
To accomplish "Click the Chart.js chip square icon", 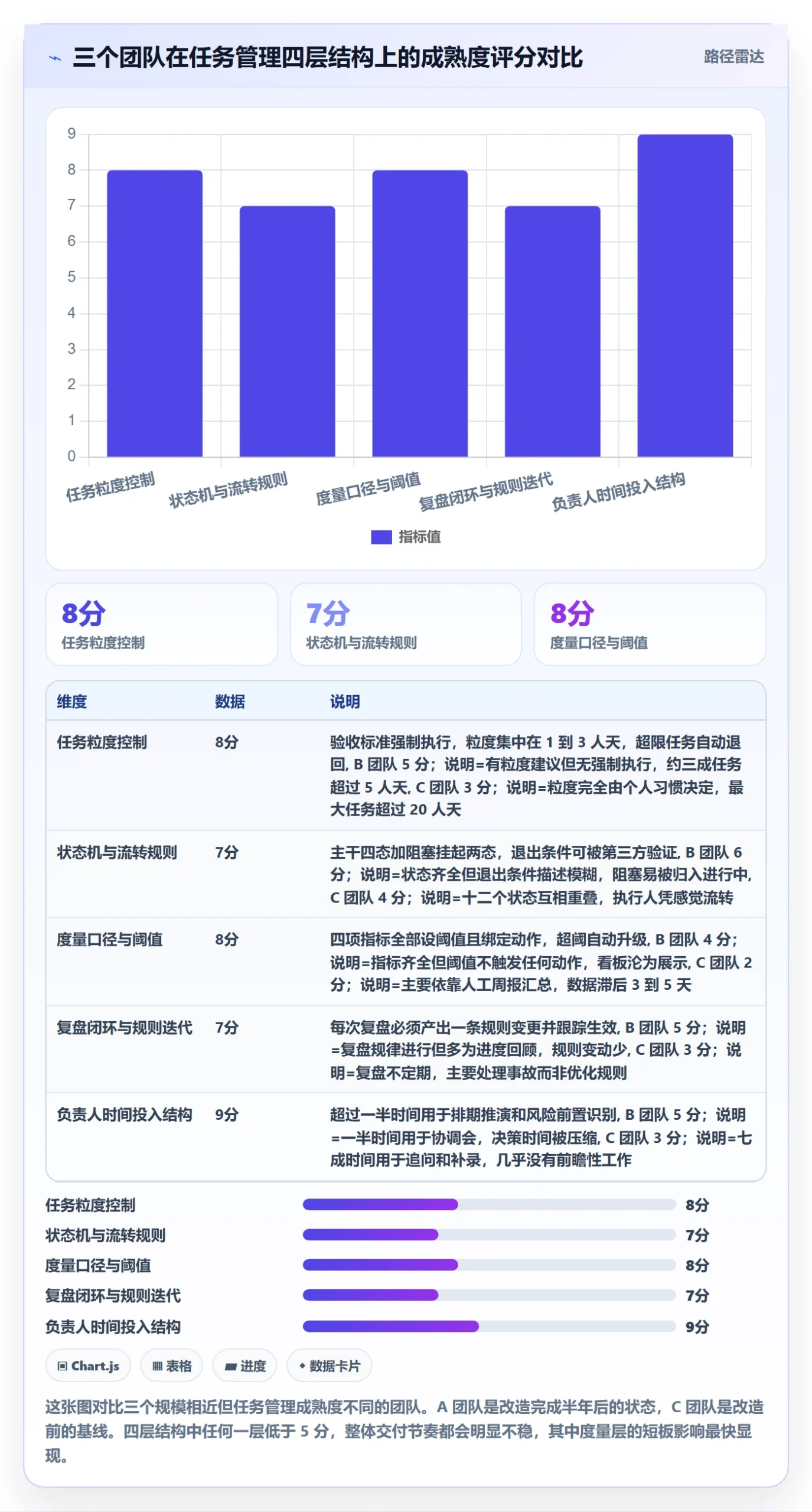I will [x=62, y=1366].
